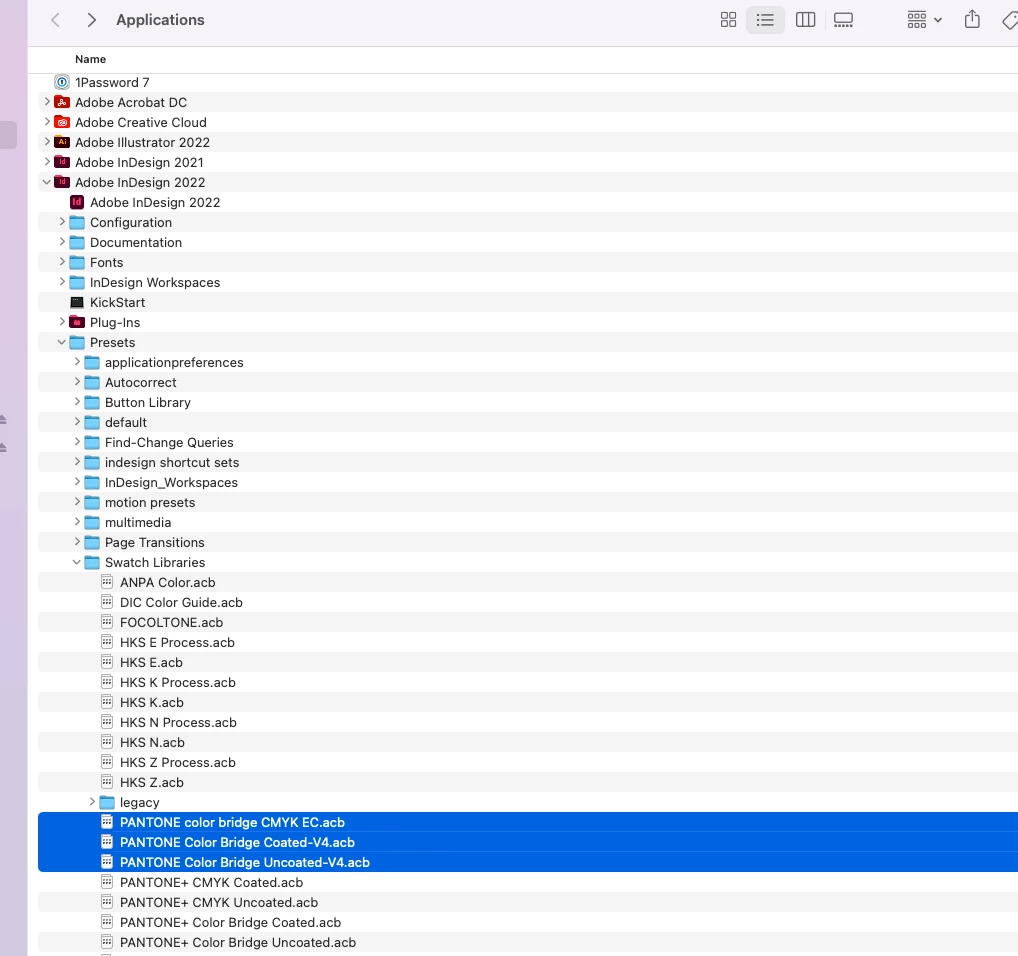1018x956 pixels.
Task: Click the FOCOLTONE.acb file icon
Action: pos(107,622)
